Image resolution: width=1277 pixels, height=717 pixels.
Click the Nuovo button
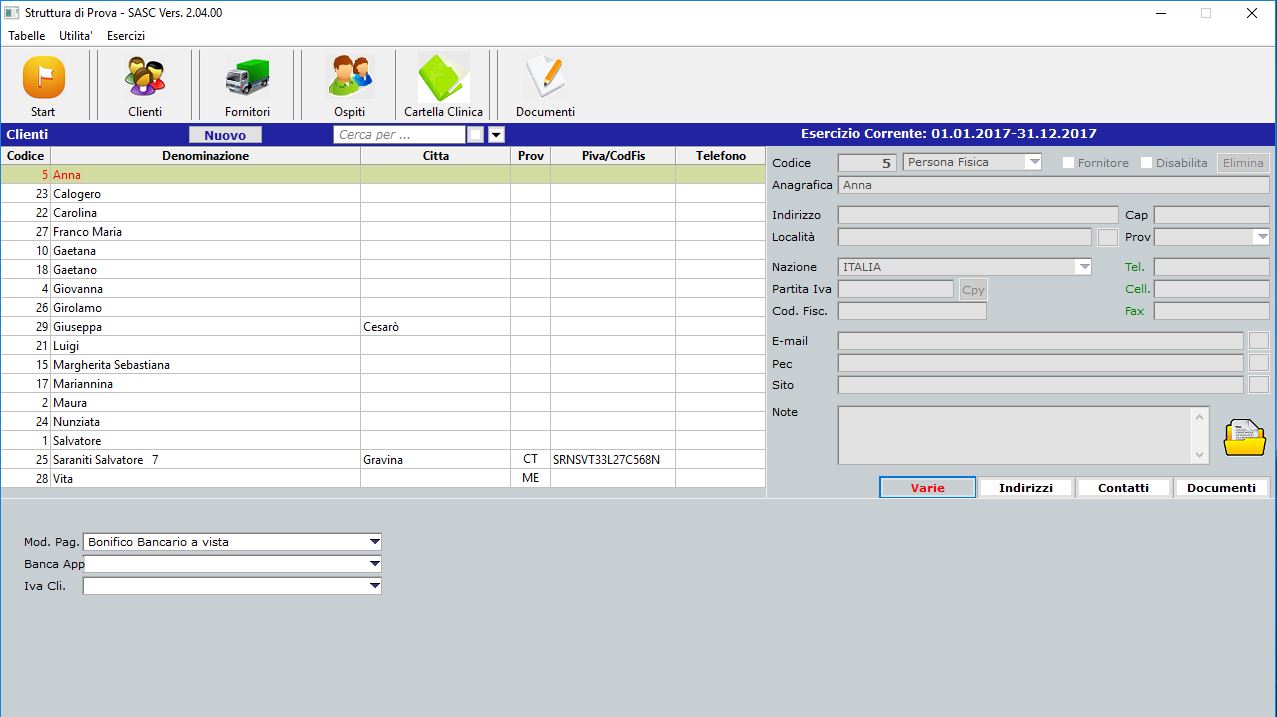click(225, 135)
